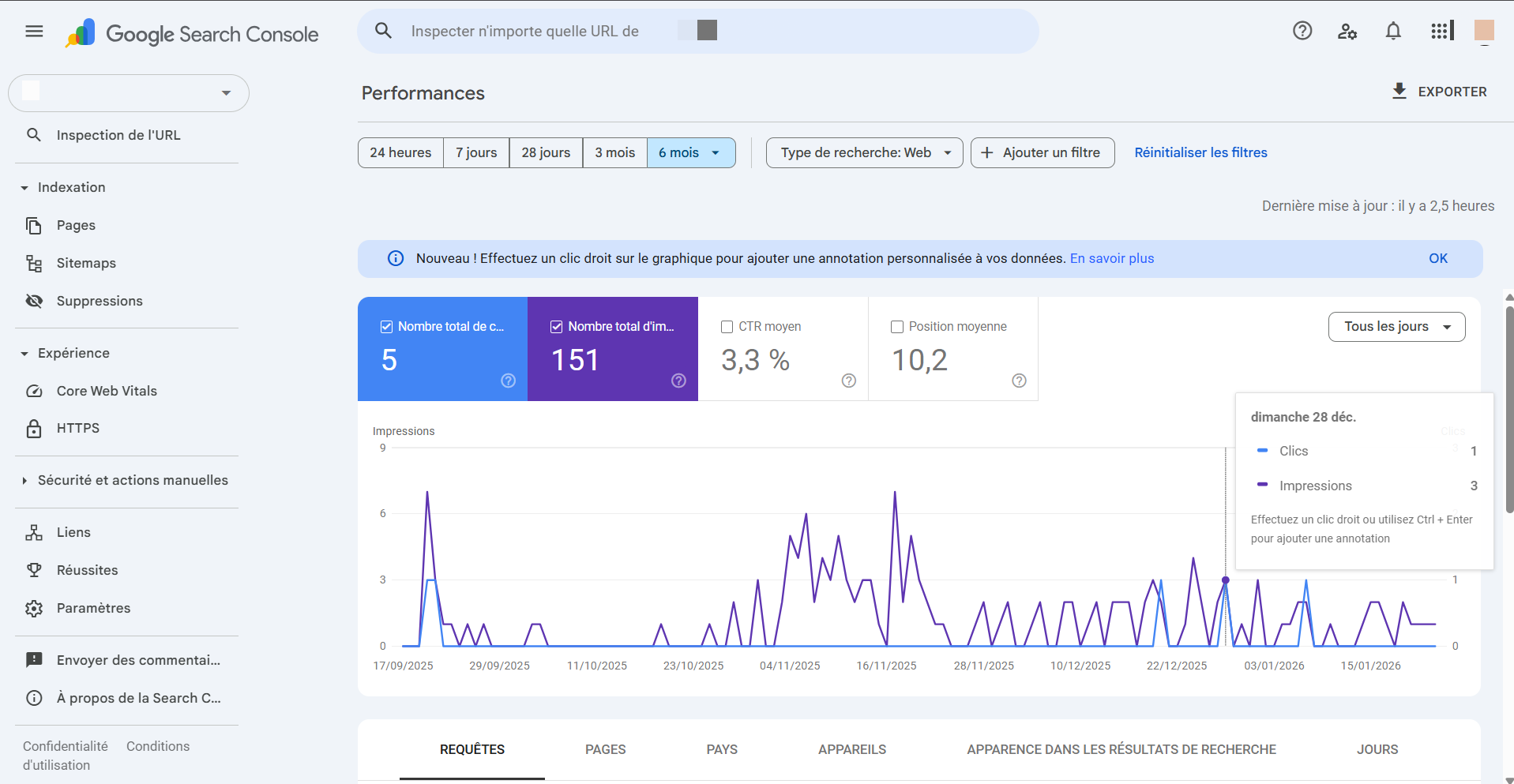Image resolution: width=1514 pixels, height=784 pixels.
Task: Open the Sitemaps section
Action: pyautogui.click(x=86, y=262)
